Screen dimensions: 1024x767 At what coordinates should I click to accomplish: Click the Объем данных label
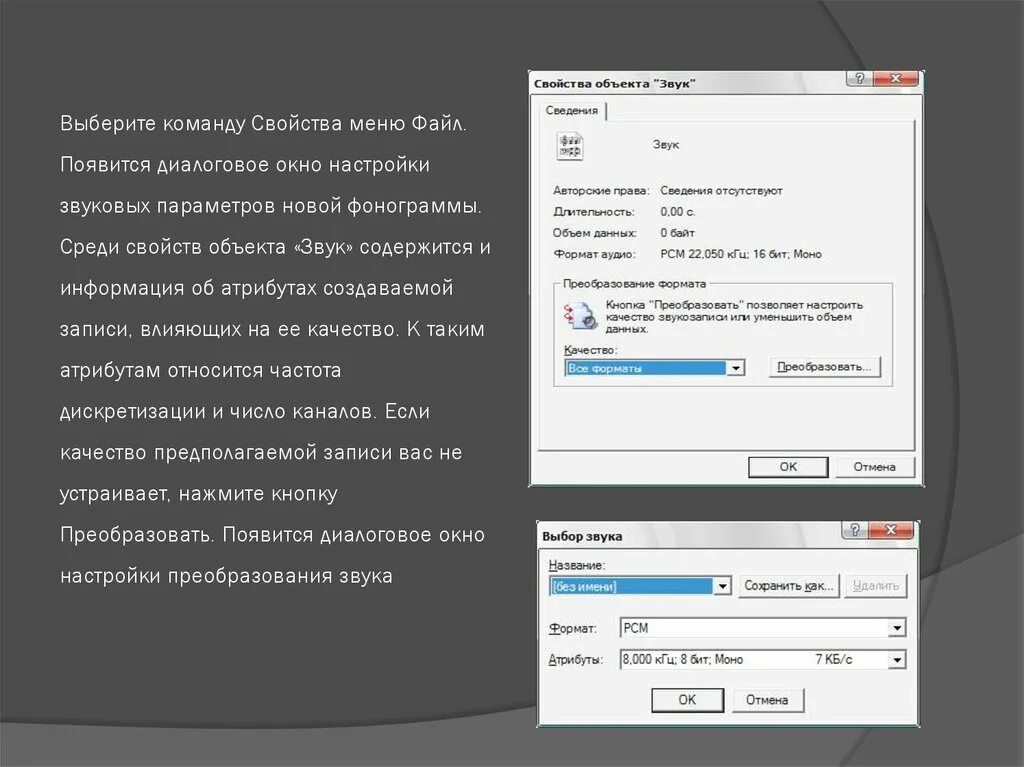[594, 233]
